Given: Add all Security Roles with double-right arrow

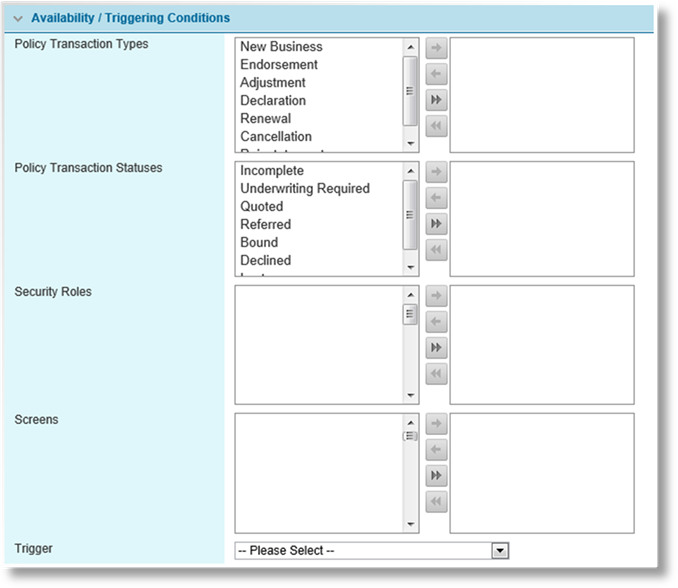Looking at the screenshot, I should point(436,348).
